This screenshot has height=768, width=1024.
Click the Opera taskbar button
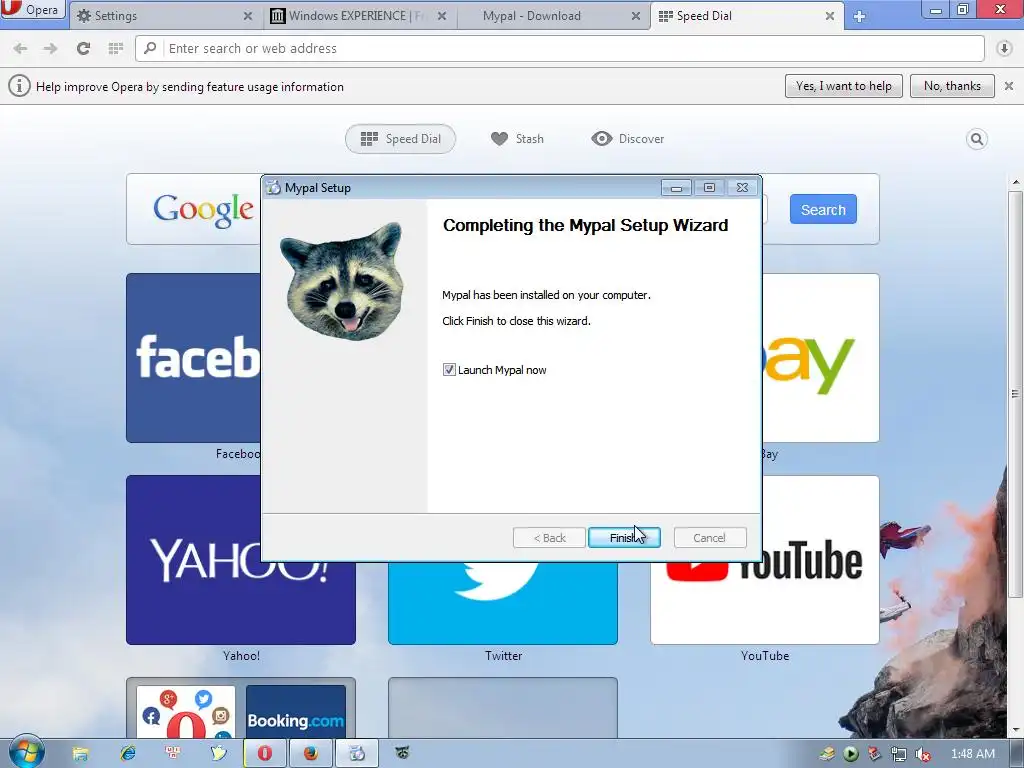(x=264, y=754)
